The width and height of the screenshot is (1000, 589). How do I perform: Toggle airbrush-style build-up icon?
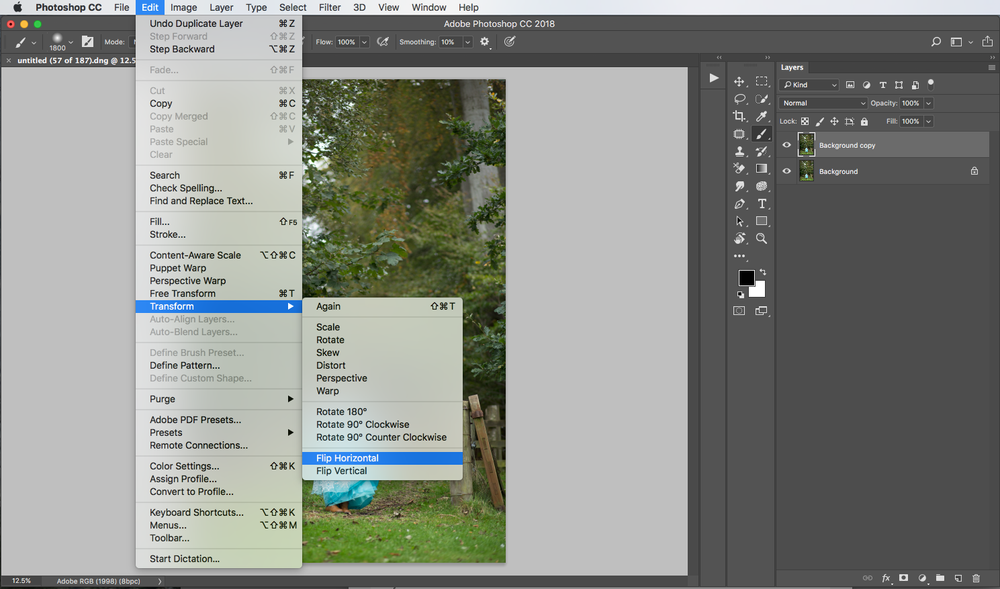coord(383,41)
